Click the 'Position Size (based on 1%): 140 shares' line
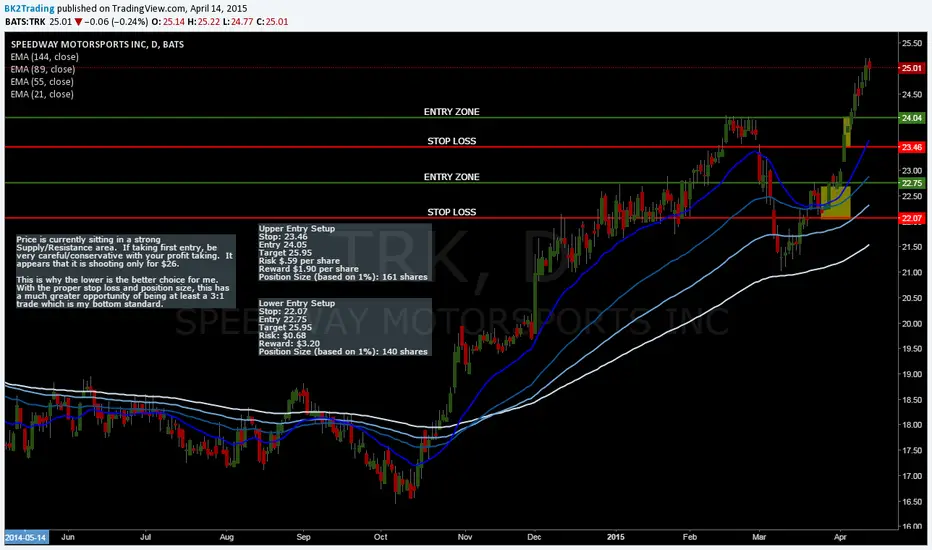Viewport: 932px width, 550px height. (343, 351)
